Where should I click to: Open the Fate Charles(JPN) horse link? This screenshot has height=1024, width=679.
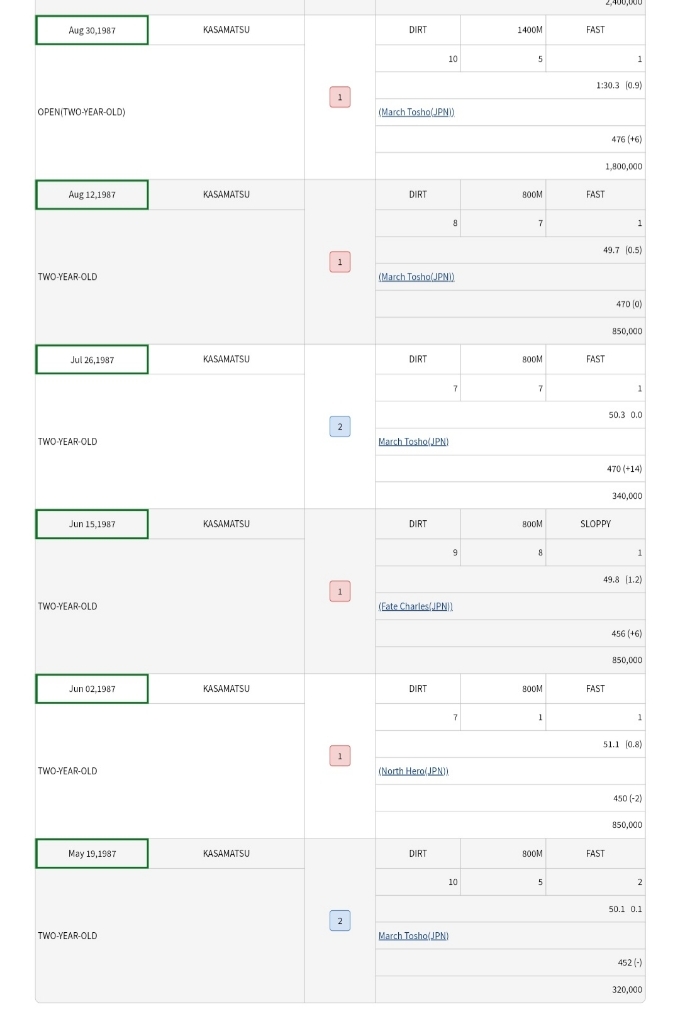pyautogui.click(x=415, y=607)
